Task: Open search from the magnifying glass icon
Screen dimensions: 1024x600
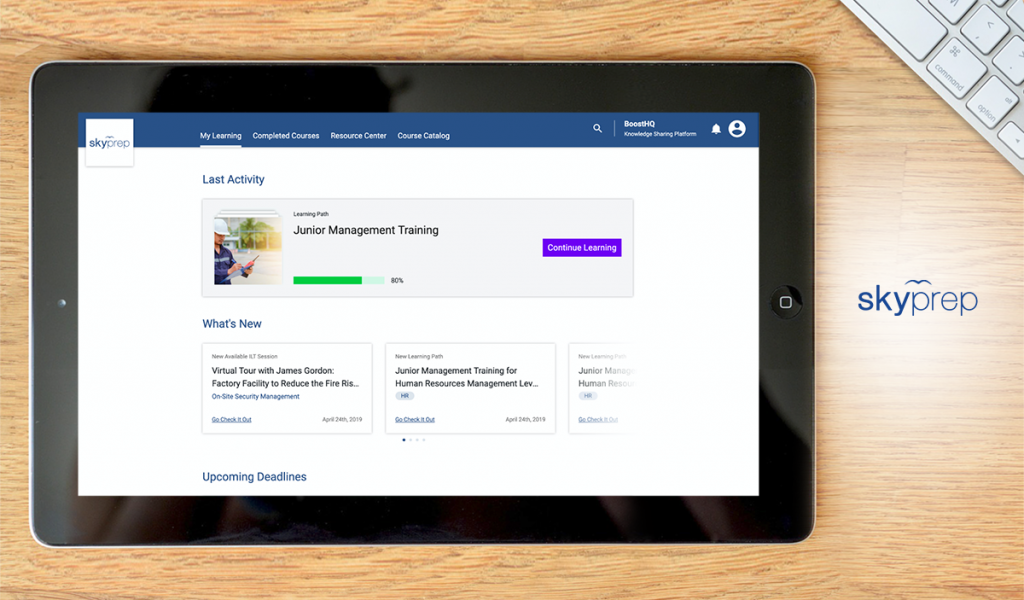Action: point(597,128)
